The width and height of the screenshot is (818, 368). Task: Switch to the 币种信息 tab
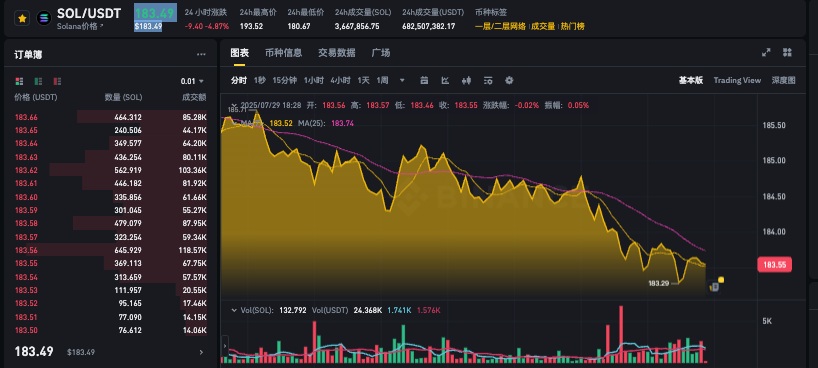pos(283,53)
